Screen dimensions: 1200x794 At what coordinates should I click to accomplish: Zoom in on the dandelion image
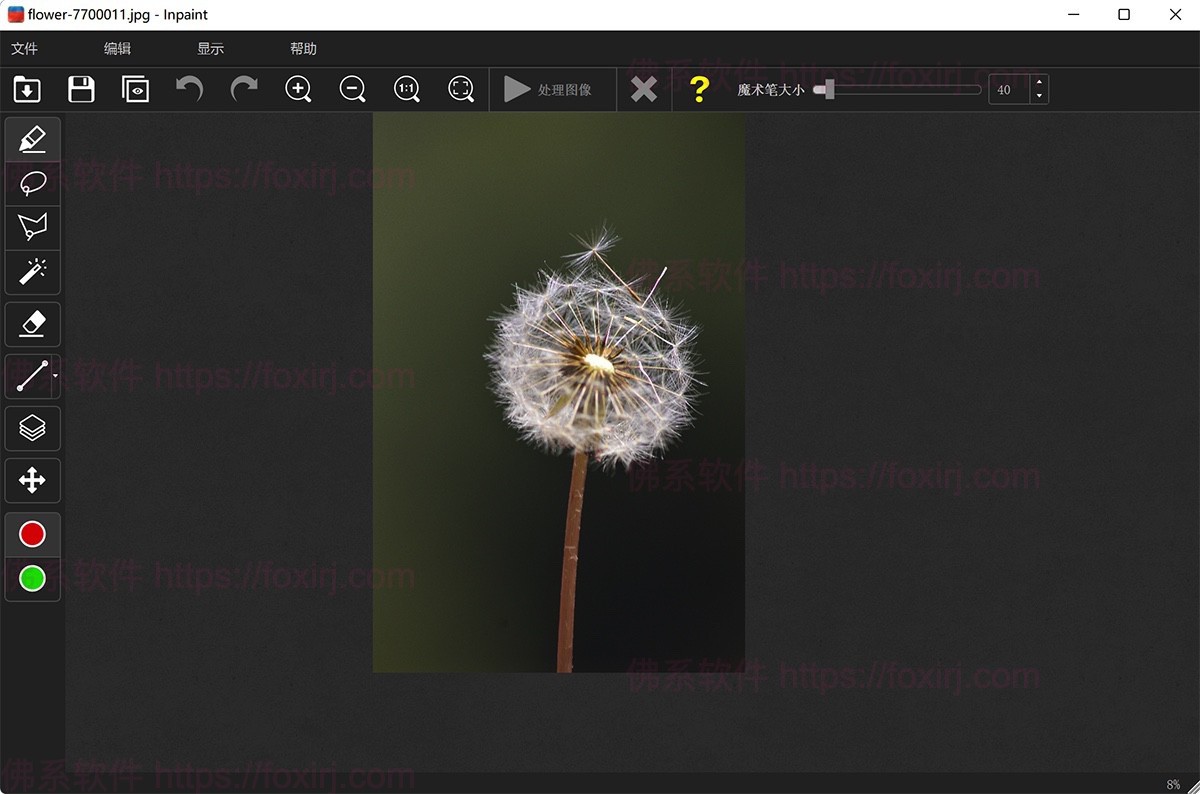coord(298,89)
